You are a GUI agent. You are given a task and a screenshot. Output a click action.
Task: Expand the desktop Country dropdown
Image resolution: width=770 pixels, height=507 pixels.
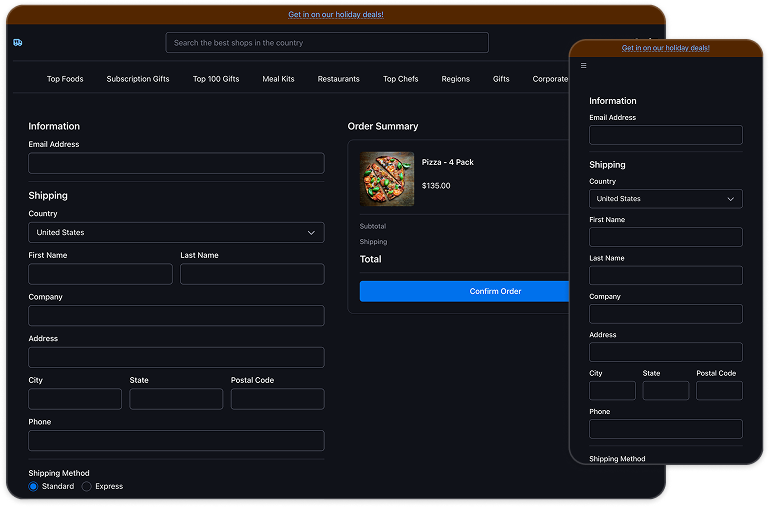[176, 232]
